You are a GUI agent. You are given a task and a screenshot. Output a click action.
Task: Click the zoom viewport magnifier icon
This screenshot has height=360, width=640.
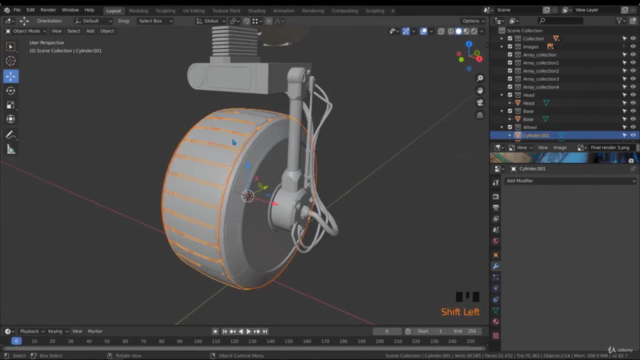(480, 78)
